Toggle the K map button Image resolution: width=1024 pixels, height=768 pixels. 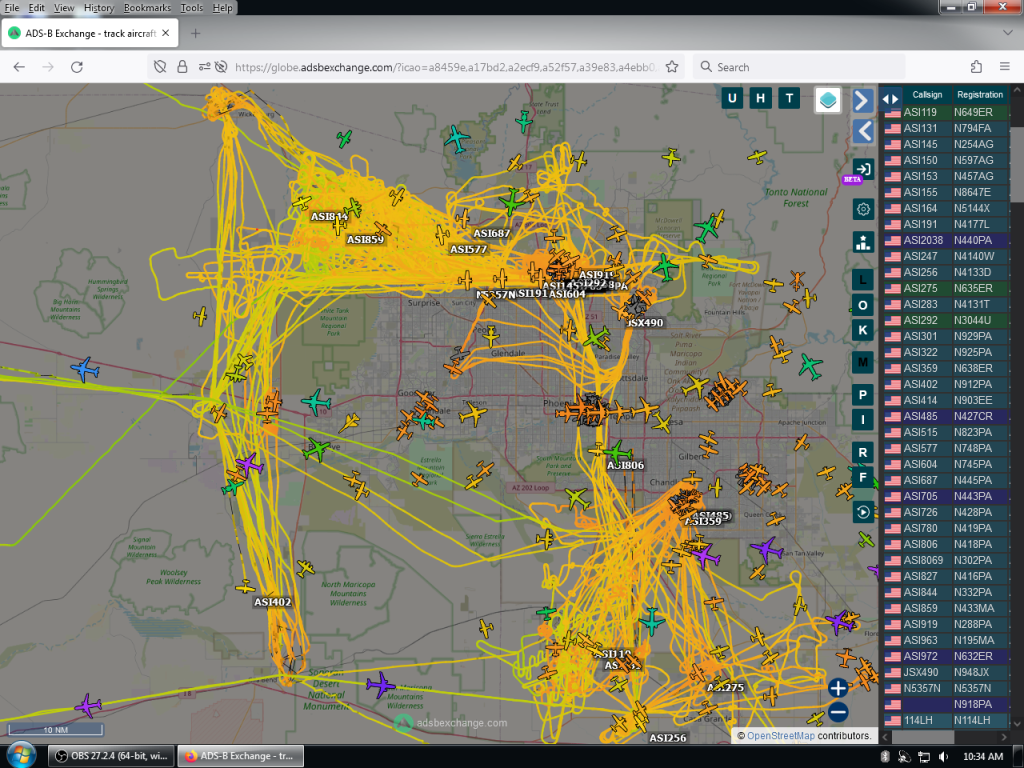[863, 330]
